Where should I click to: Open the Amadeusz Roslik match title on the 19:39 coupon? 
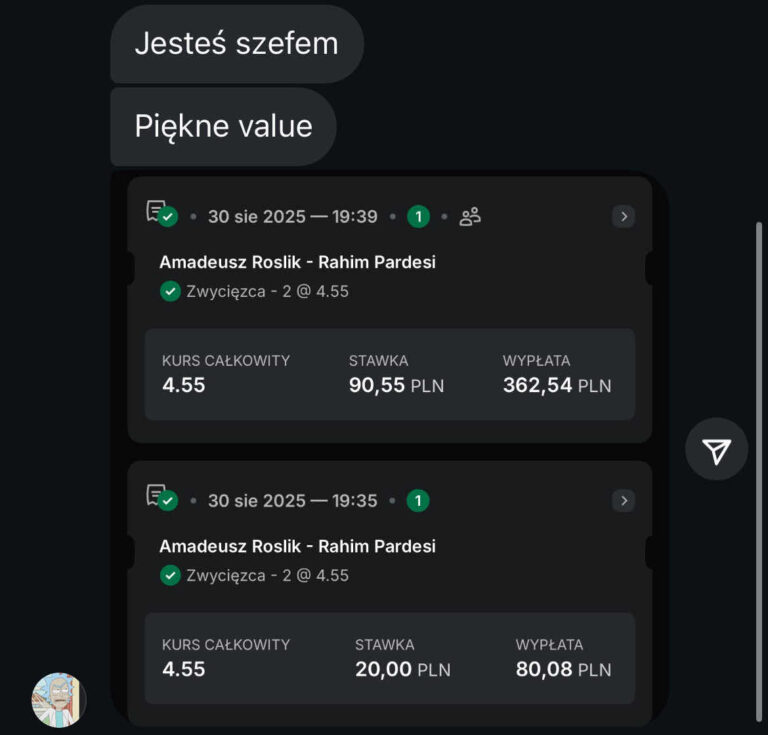coord(297,262)
